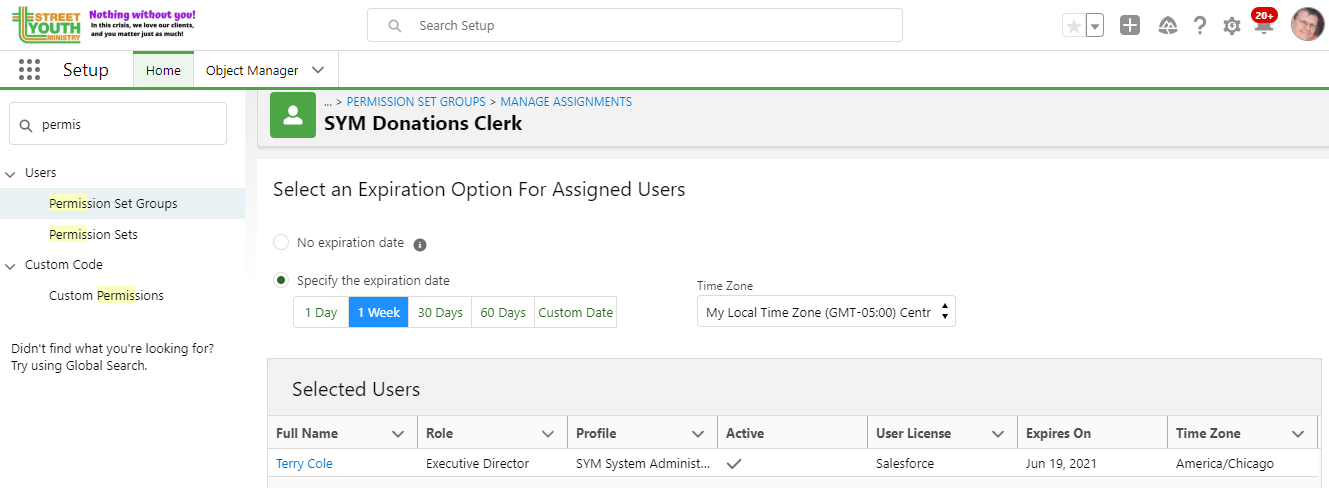Click the Setup gear icon
Screen dimensions: 1329x488
point(1232,26)
